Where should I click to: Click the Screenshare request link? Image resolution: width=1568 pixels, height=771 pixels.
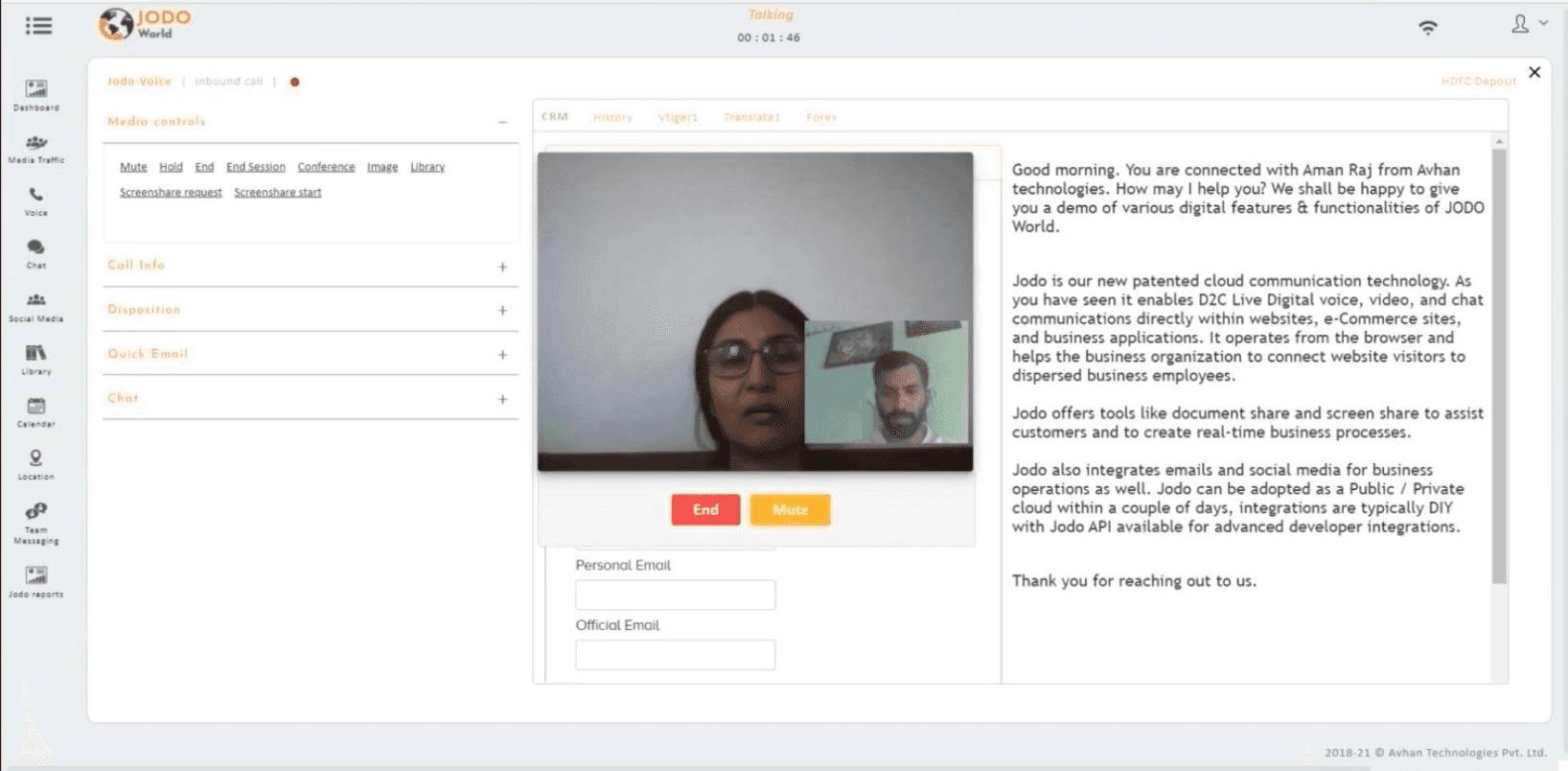coord(171,193)
